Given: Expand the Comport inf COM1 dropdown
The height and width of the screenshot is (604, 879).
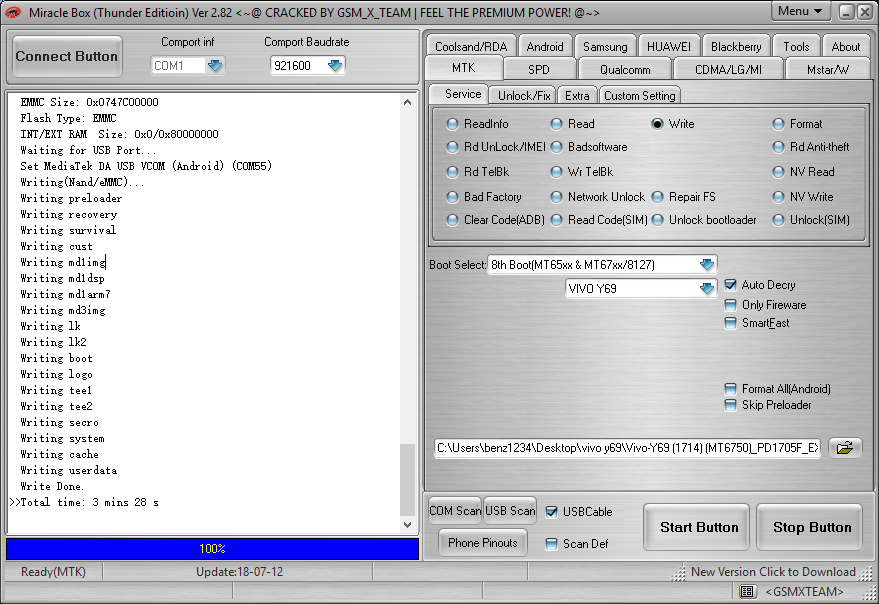Looking at the screenshot, I should coord(215,66).
